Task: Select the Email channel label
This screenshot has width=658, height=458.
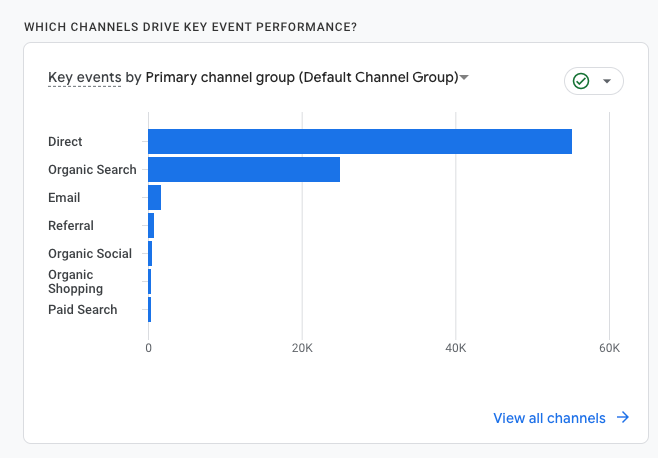Action: click(64, 198)
